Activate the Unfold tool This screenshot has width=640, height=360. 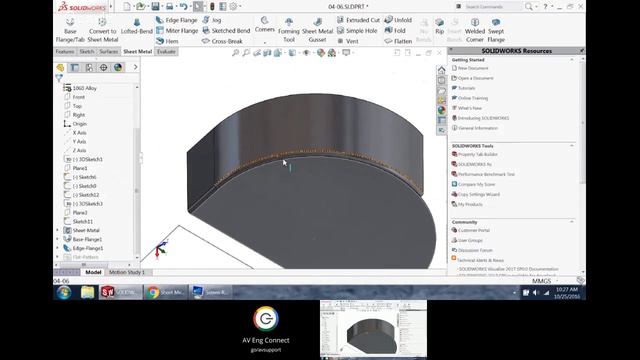pos(398,20)
